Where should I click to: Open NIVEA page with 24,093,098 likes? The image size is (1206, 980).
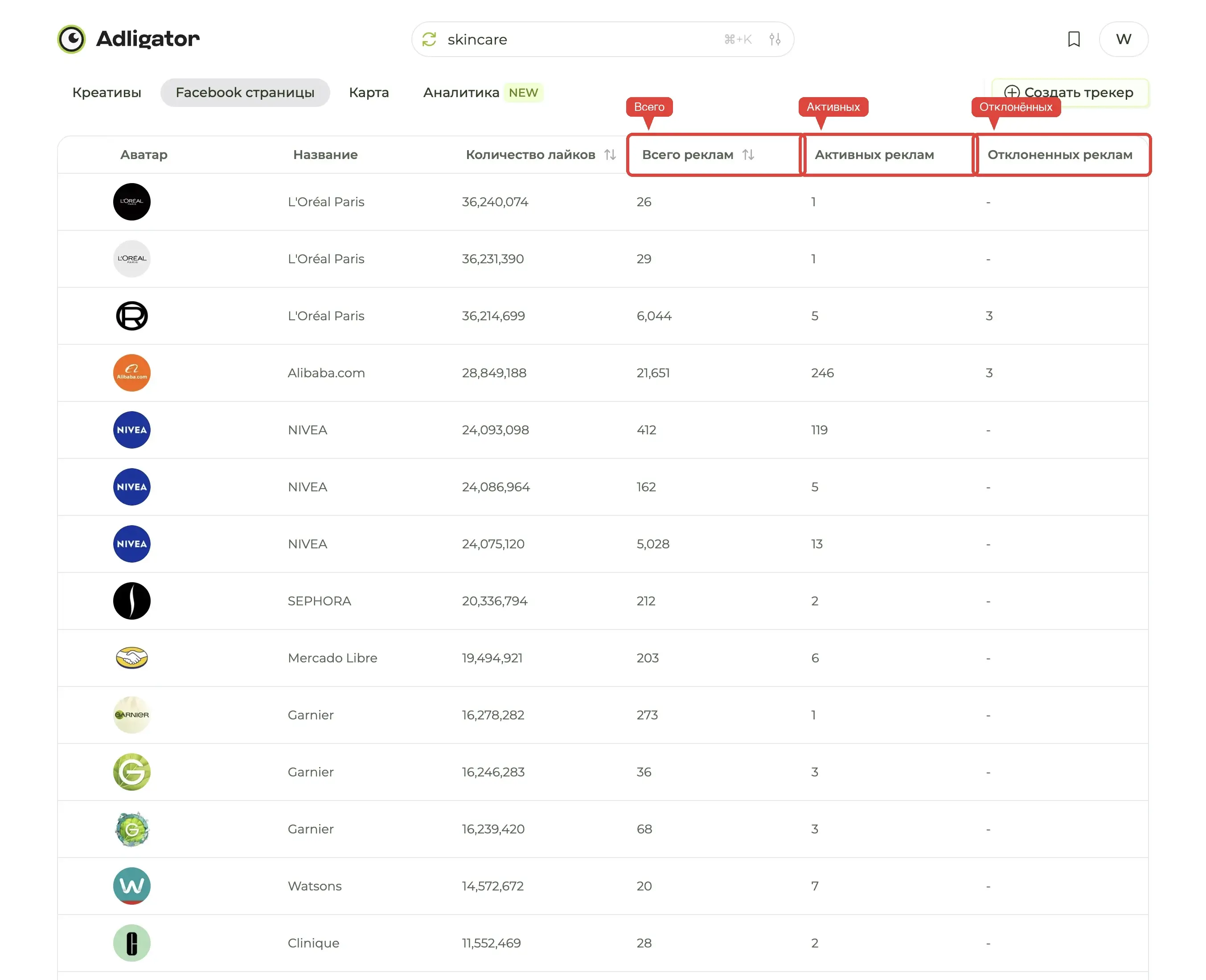pos(308,429)
